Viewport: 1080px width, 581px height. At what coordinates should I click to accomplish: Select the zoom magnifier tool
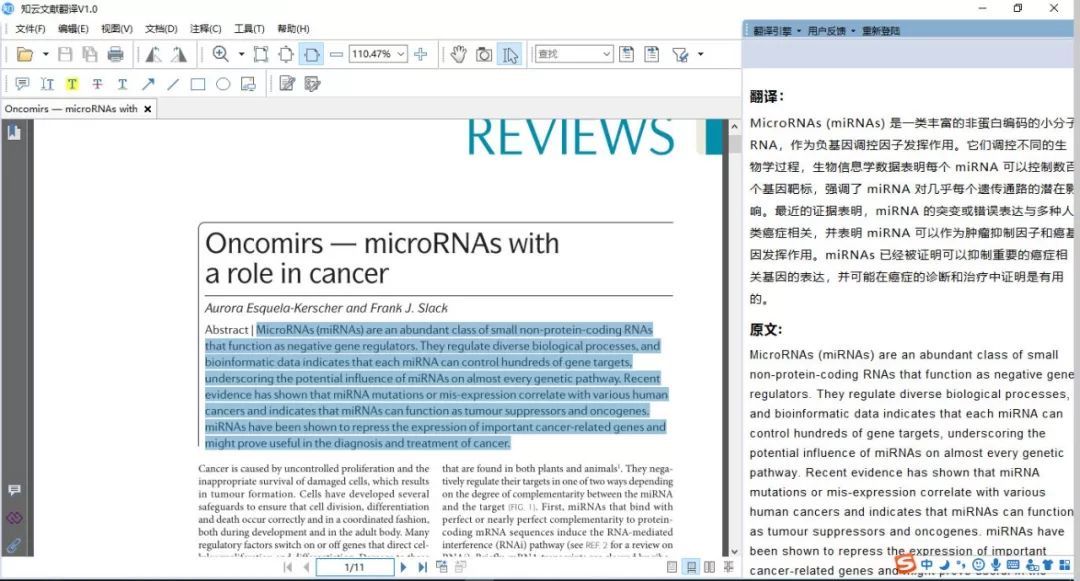click(220, 54)
